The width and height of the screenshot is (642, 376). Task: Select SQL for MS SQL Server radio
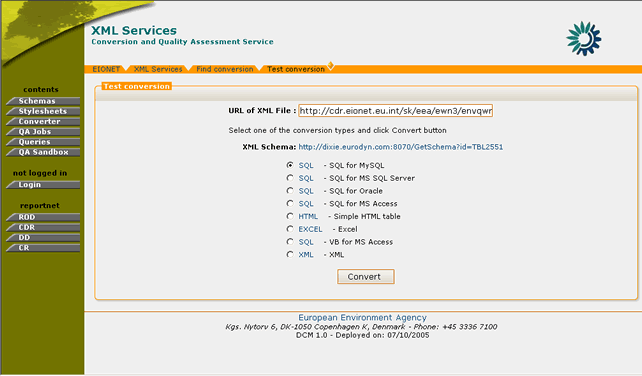(x=290, y=178)
